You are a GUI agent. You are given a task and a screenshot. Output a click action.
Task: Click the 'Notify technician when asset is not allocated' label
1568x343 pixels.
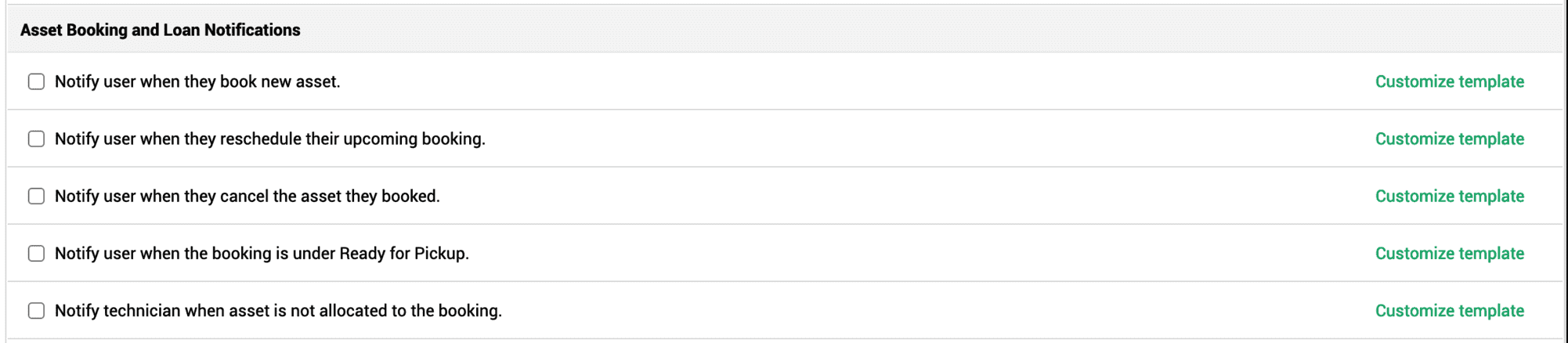278,310
